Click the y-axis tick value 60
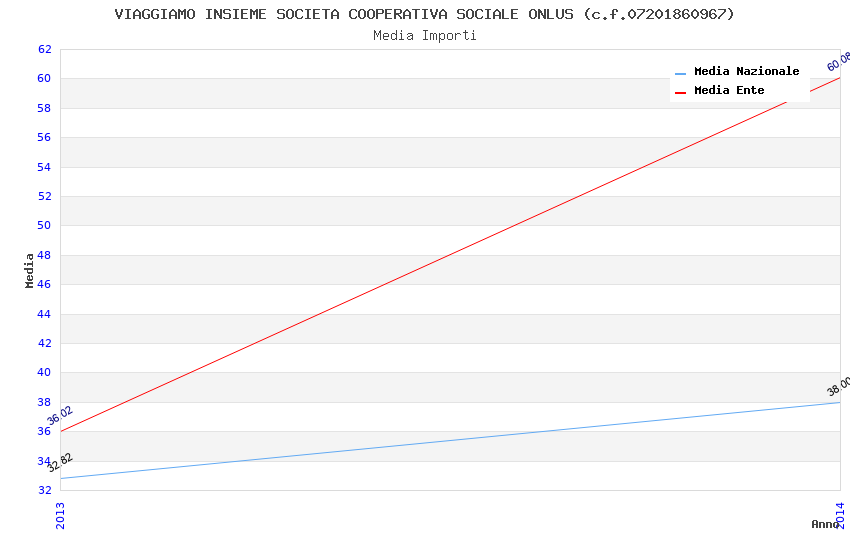 tap(44, 79)
